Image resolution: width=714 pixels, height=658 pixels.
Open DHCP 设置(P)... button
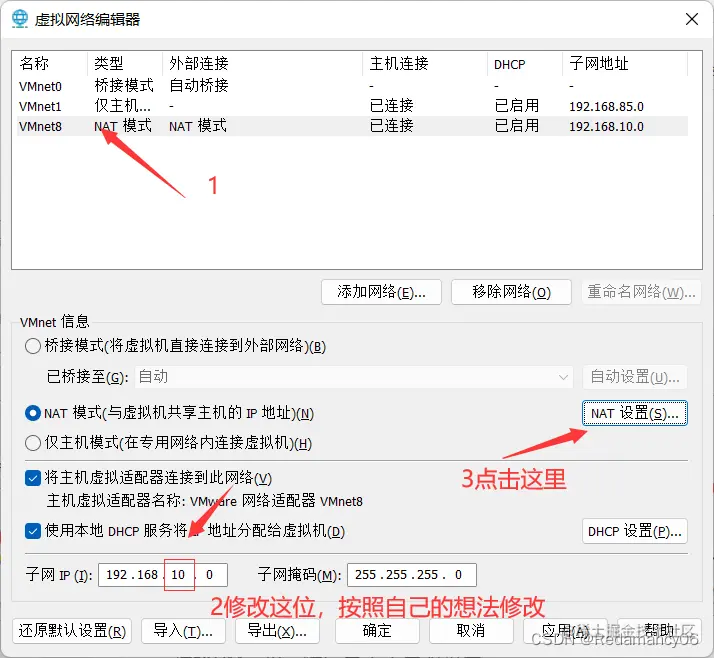635,531
